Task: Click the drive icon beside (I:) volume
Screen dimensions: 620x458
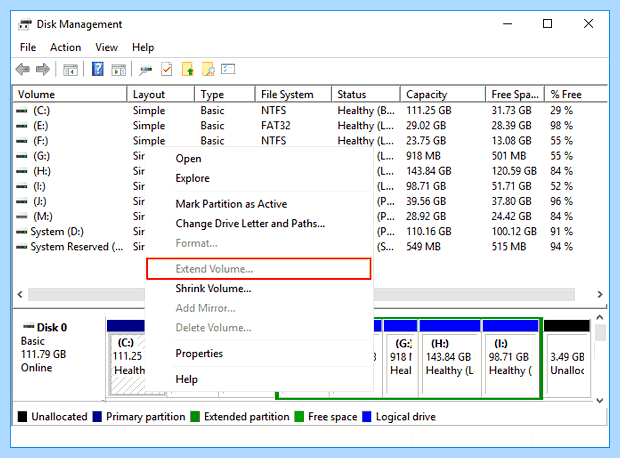Action: click(x=22, y=186)
